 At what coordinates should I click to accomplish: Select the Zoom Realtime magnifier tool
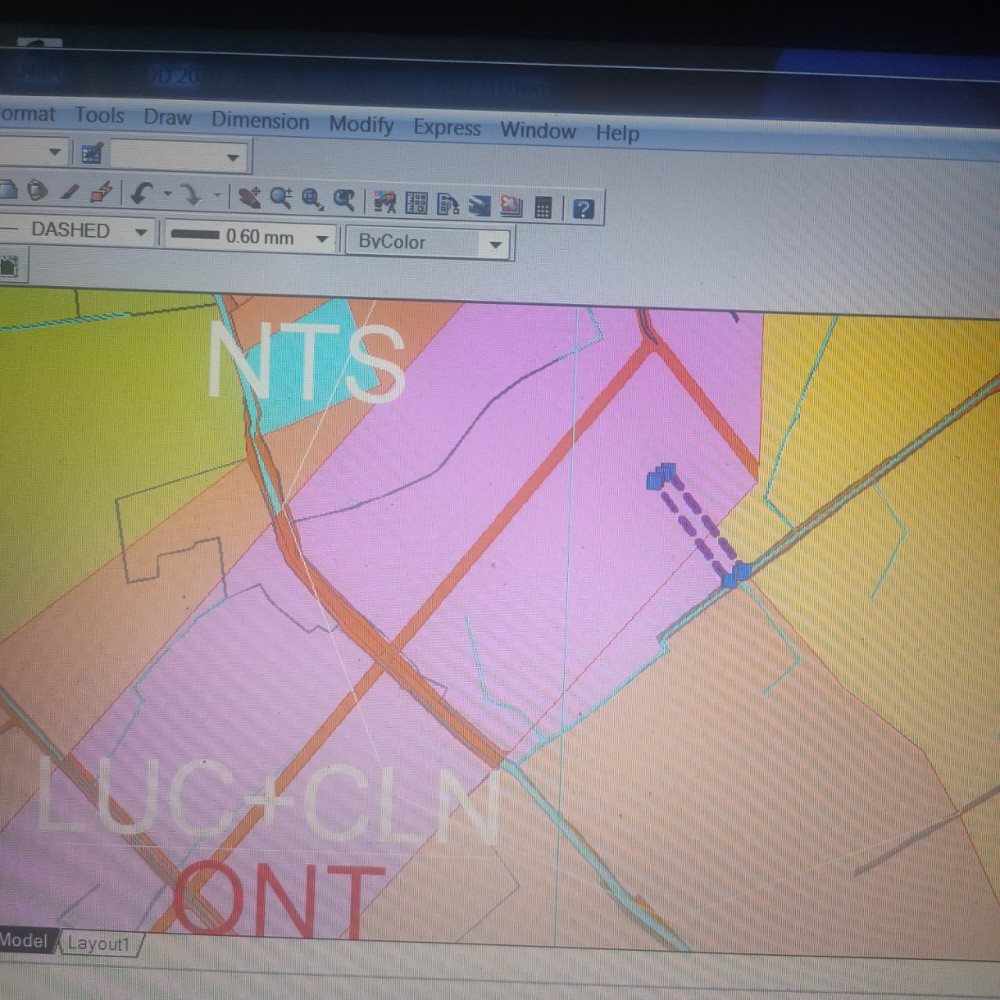281,198
